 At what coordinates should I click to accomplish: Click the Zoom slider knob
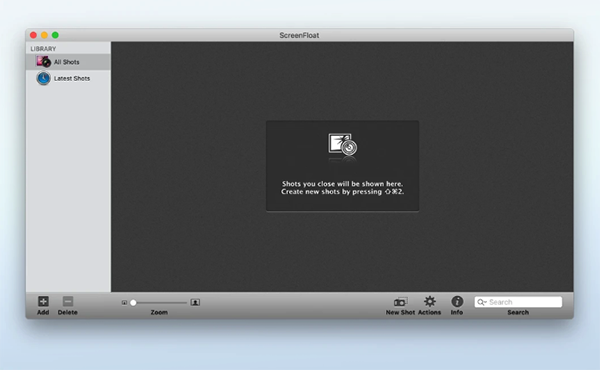click(133, 303)
